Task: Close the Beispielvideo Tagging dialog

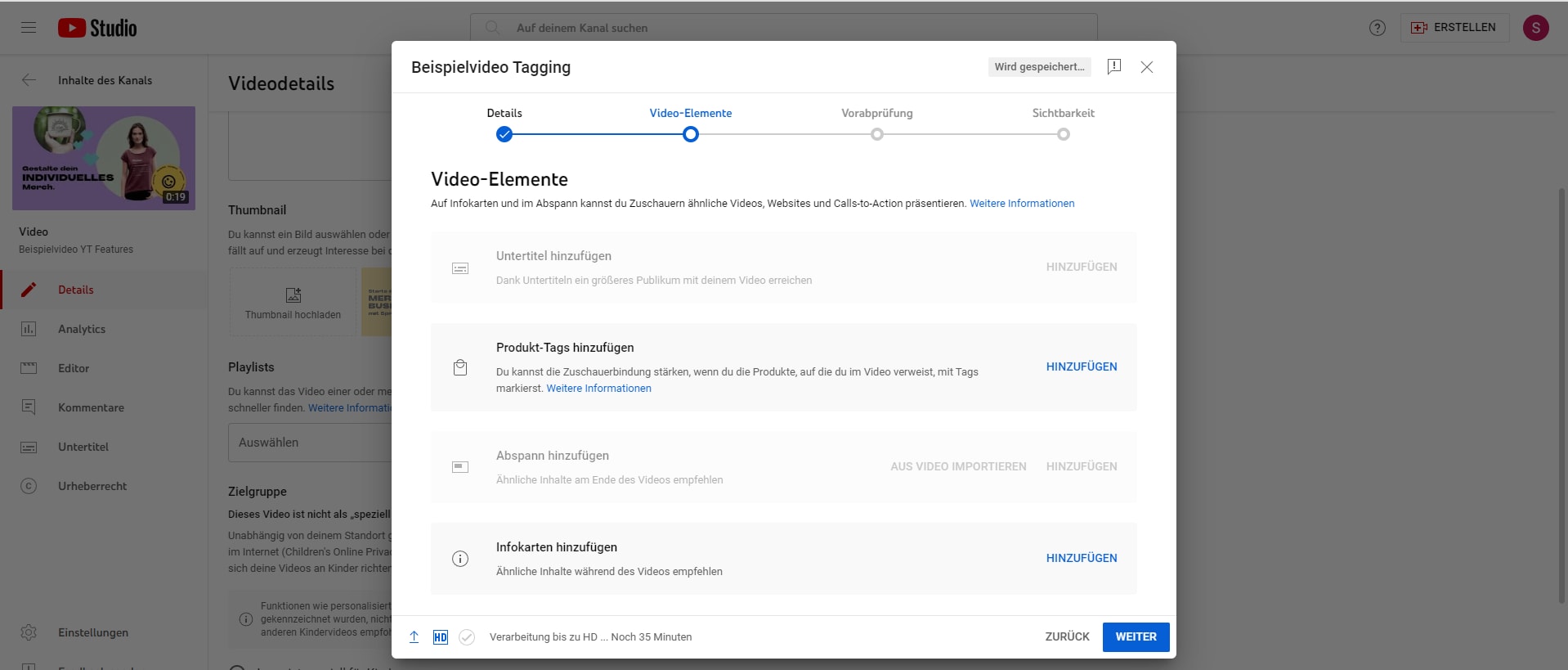Action: [1147, 67]
